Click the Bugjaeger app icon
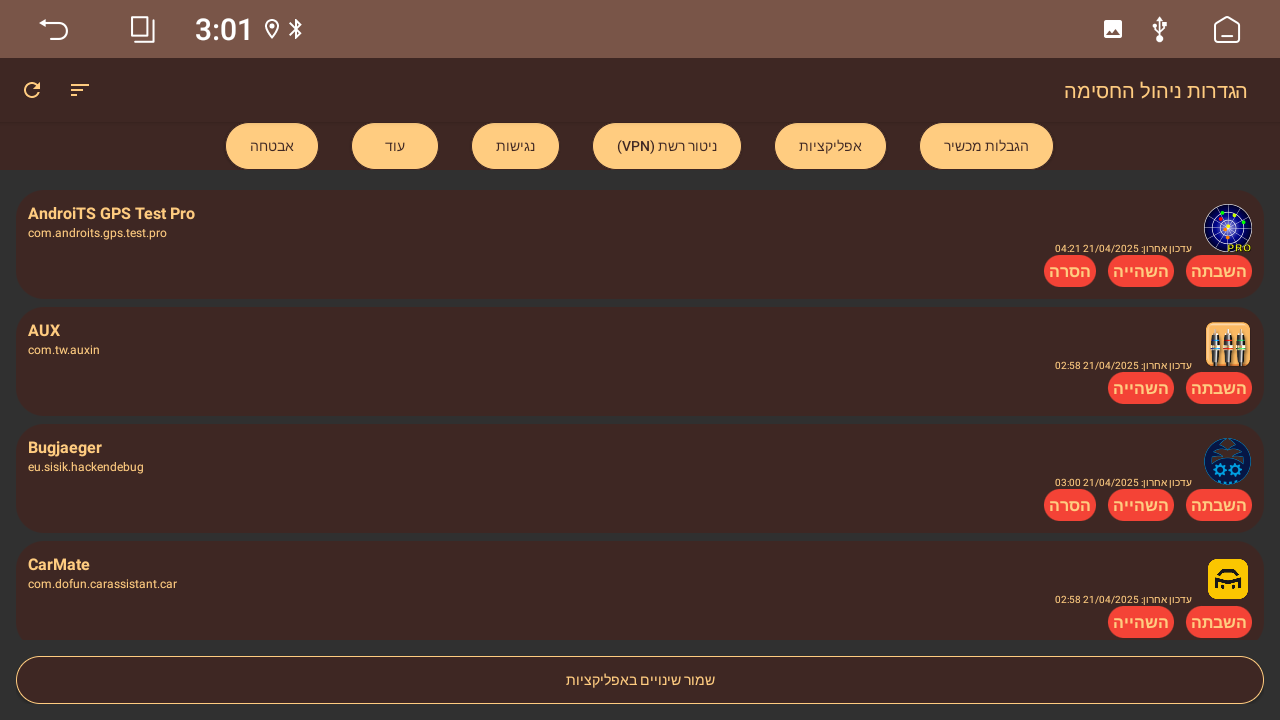Viewport: 1280px width, 720px height. point(1228,462)
